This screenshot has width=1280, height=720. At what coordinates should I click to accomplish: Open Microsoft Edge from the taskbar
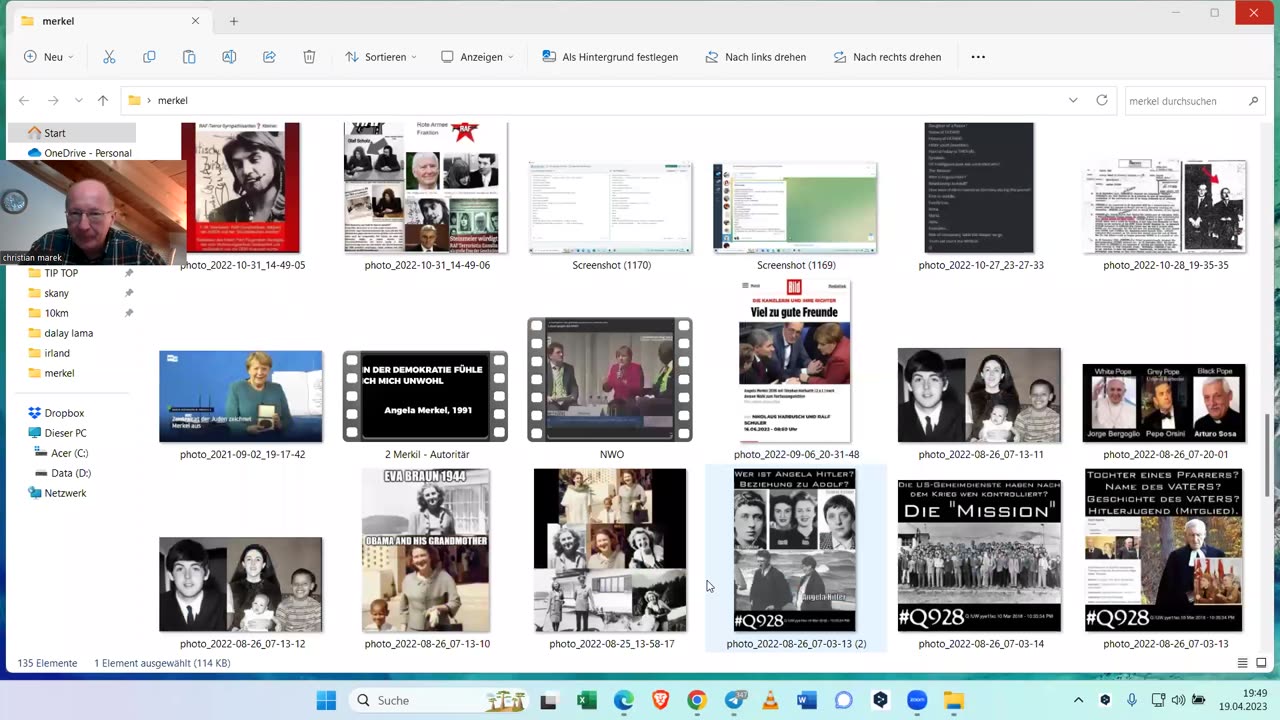(624, 700)
